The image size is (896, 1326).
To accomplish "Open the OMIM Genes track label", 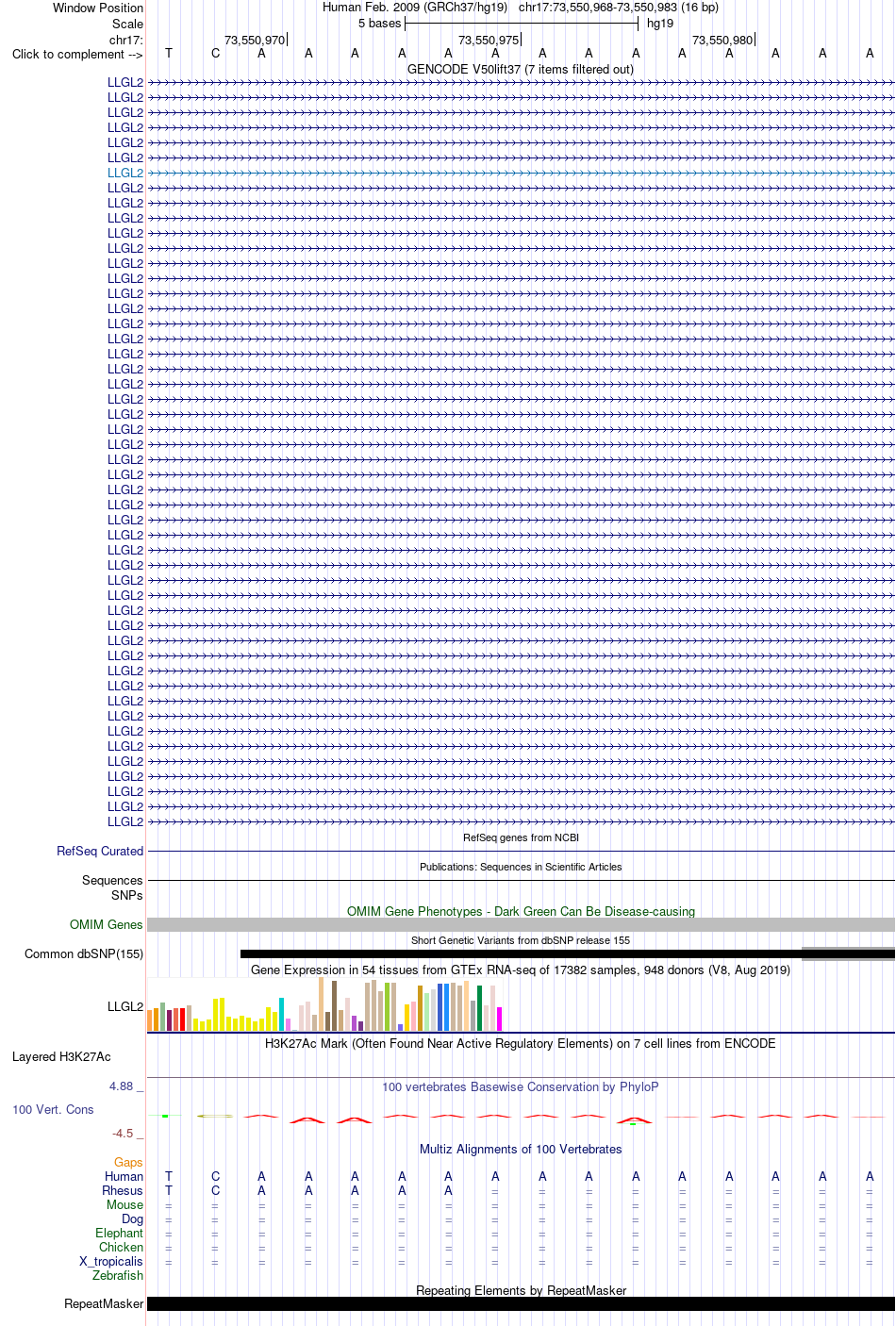I will 107,924.
